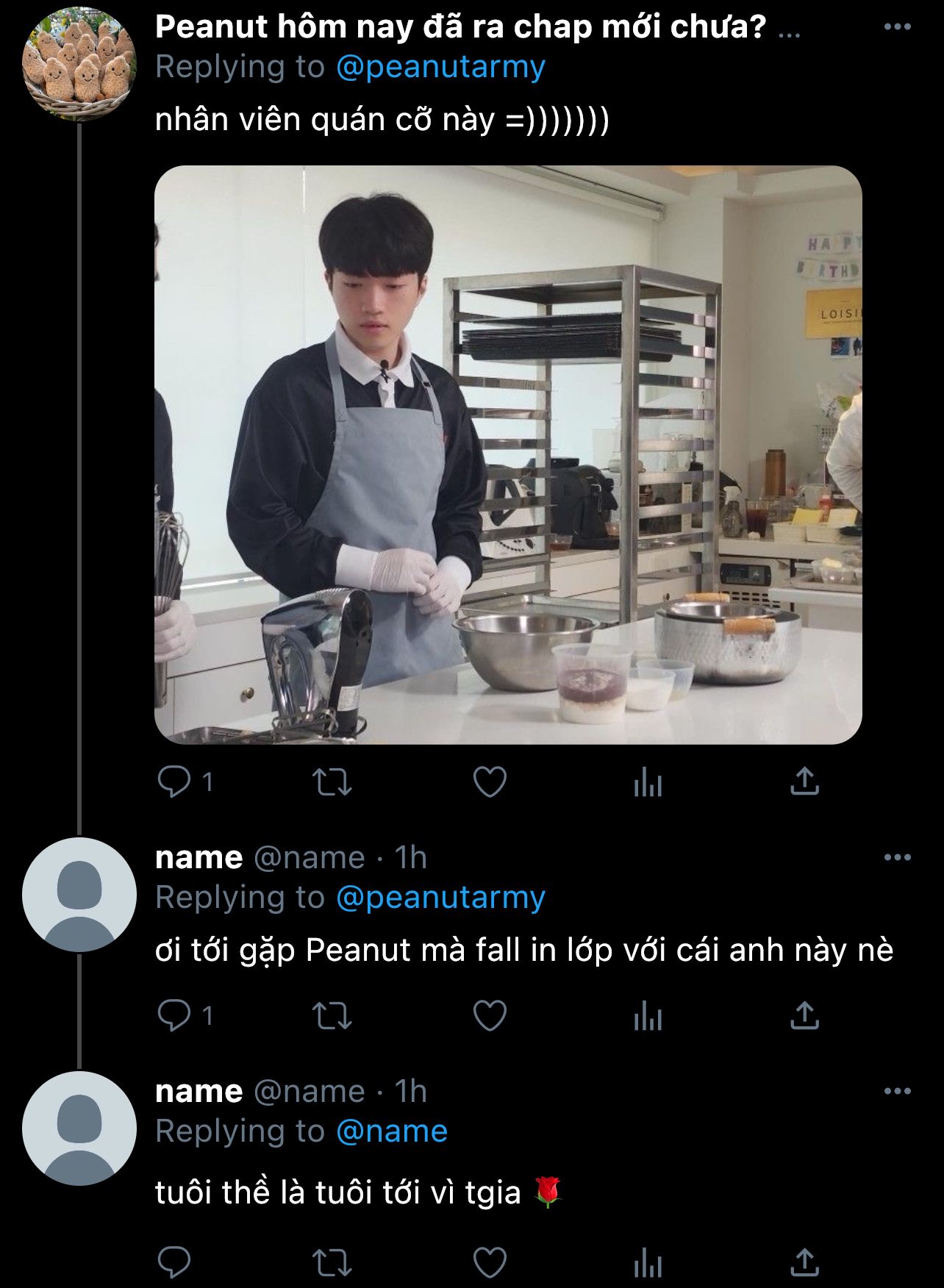Click @name mention in the last reply
This screenshot has width=944, height=1288.
coord(392,1131)
